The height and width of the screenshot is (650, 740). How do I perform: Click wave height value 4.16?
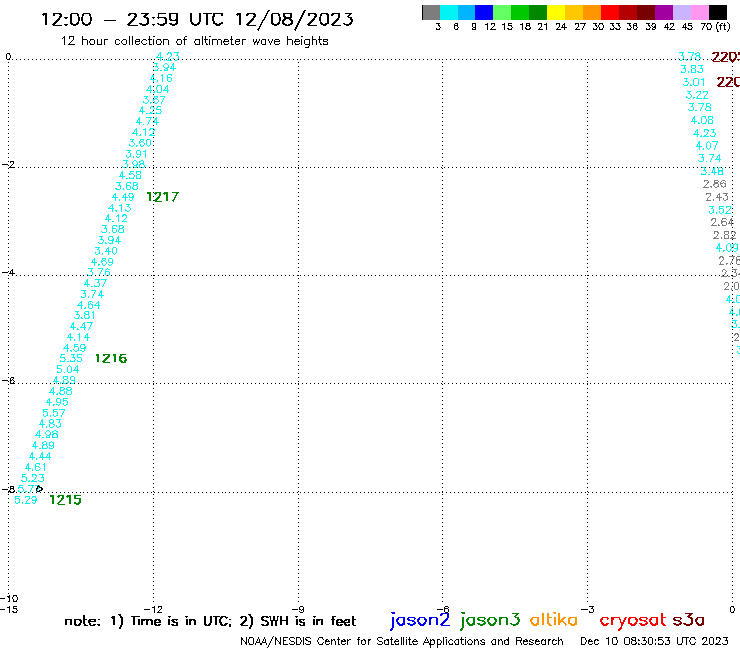click(161, 78)
